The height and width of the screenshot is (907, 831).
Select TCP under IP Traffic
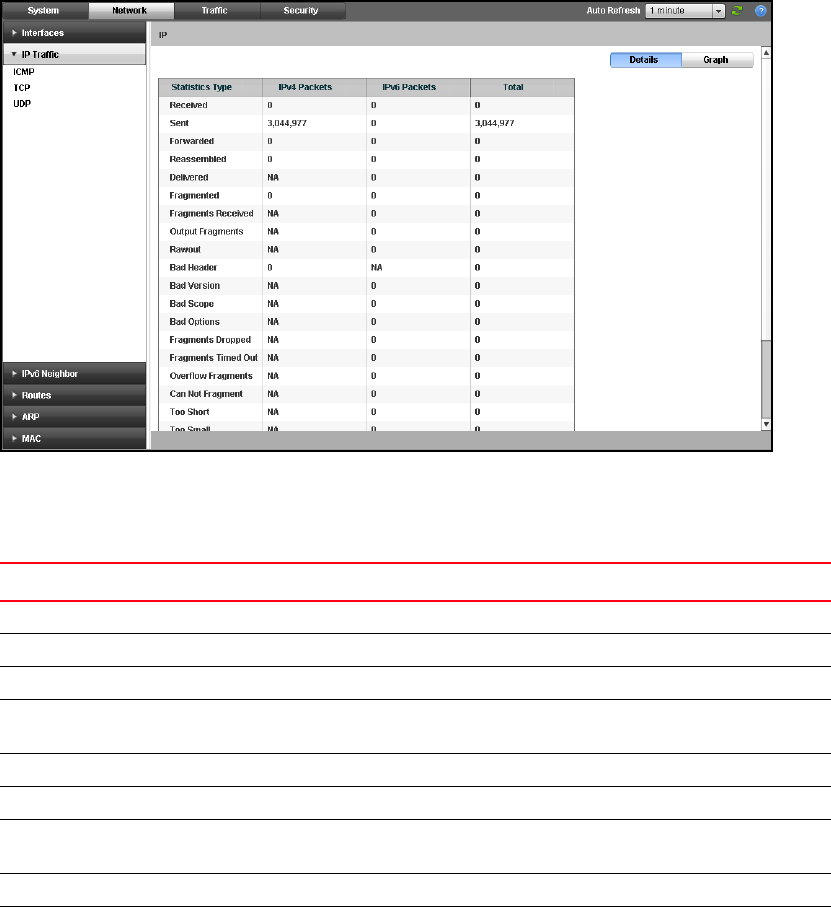pyautogui.click(x=21, y=87)
